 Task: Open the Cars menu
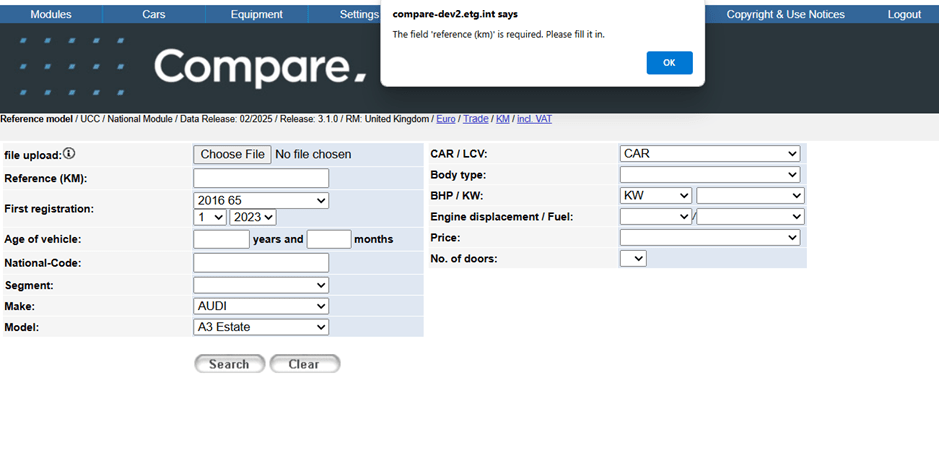pyautogui.click(x=154, y=14)
